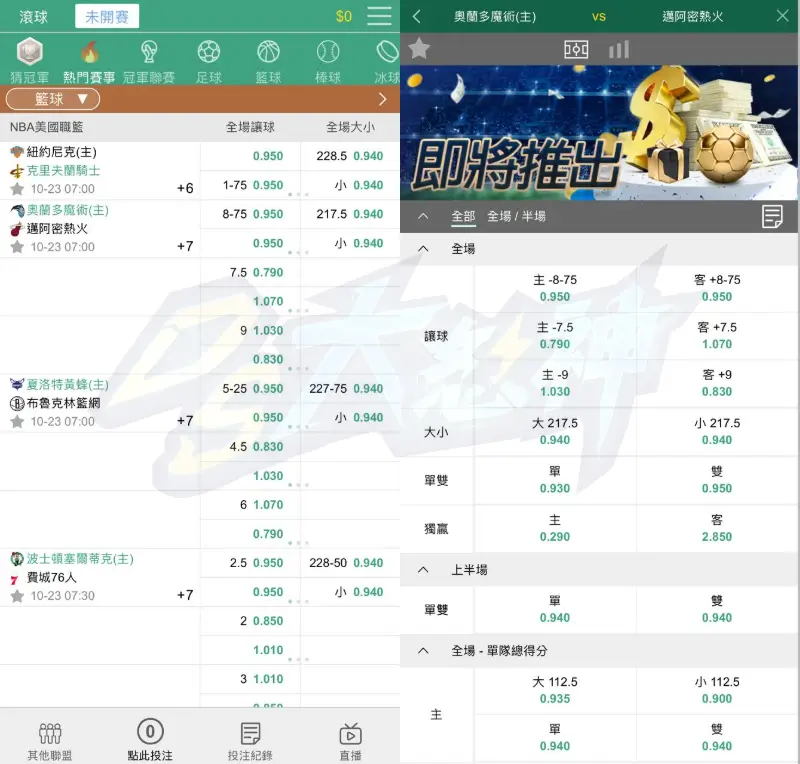Open 熱門賽事 flame icon
The image size is (800, 764).
point(89,52)
